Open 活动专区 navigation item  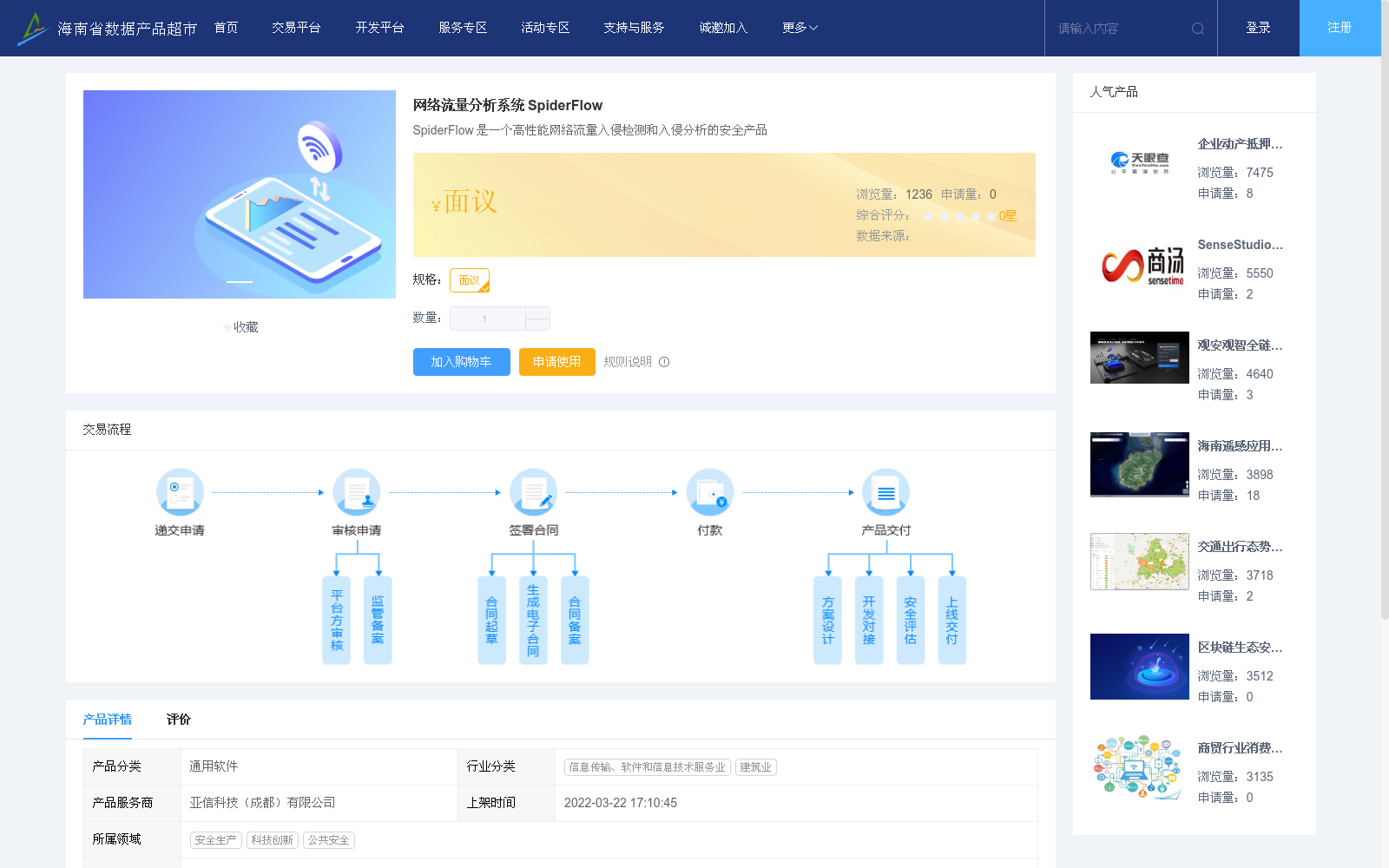[x=545, y=28]
